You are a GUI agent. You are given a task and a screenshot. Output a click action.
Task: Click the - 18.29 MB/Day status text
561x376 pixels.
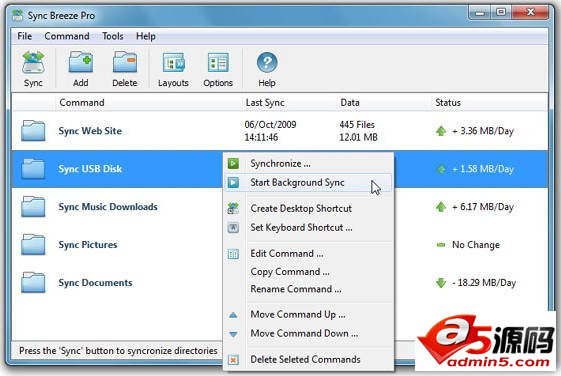[x=484, y=283]
